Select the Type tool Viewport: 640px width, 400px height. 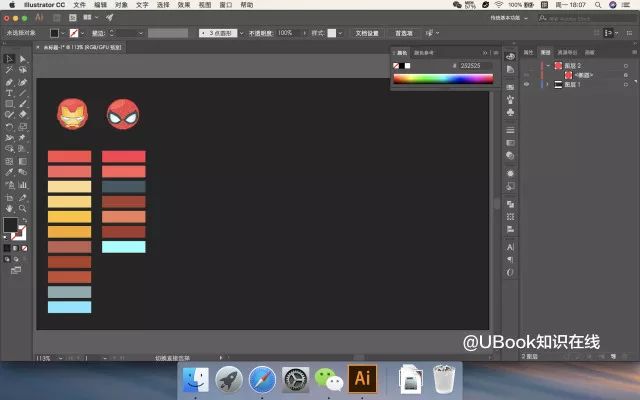9,93
